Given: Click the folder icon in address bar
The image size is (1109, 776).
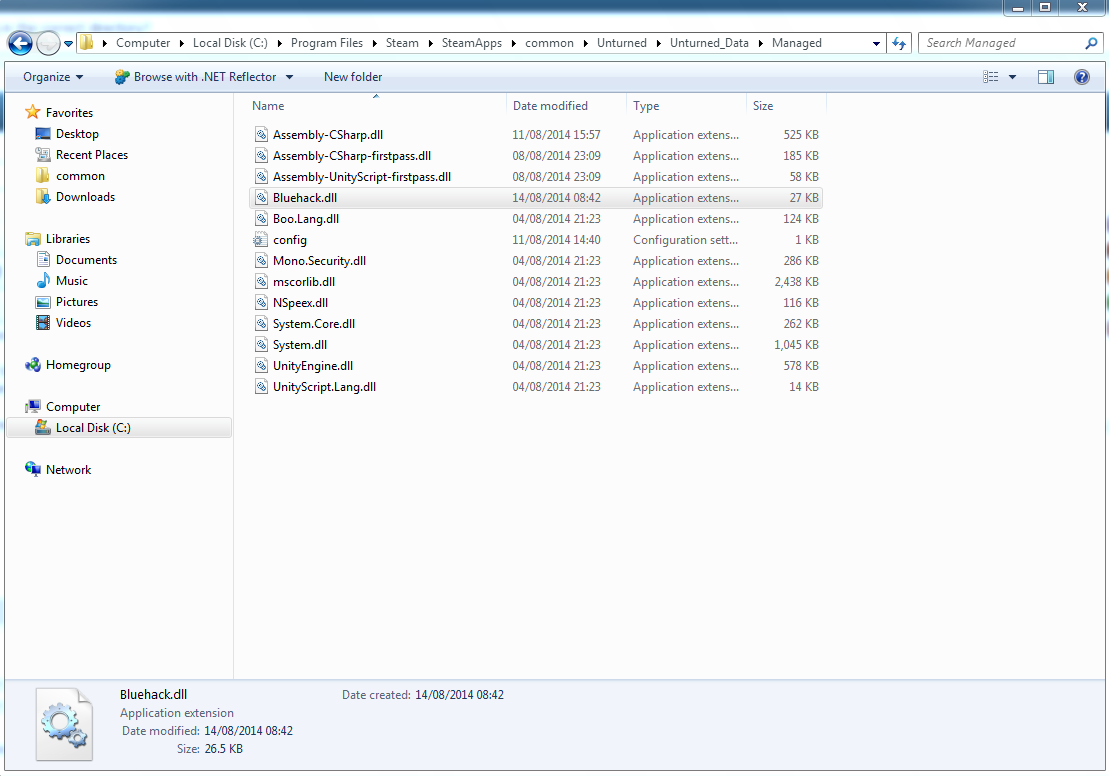Looking at the screenshot, I should (86, 42).
